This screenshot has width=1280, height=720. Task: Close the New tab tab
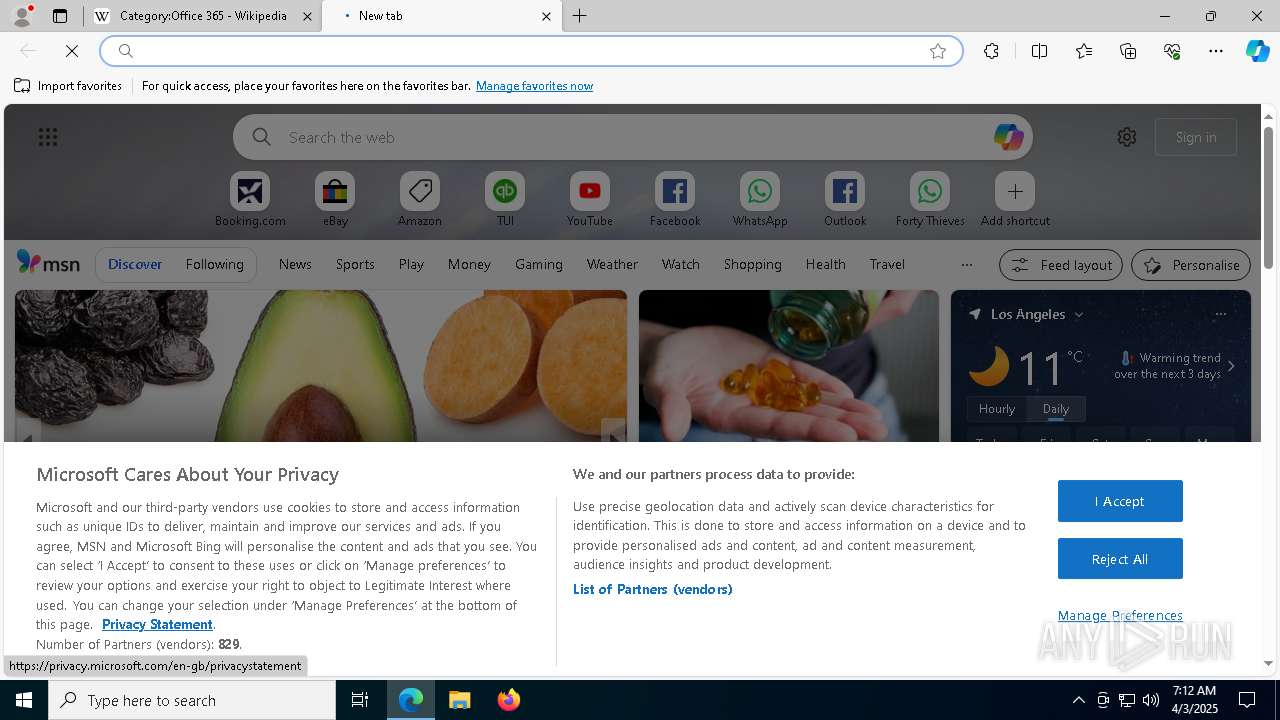(546, 16)
